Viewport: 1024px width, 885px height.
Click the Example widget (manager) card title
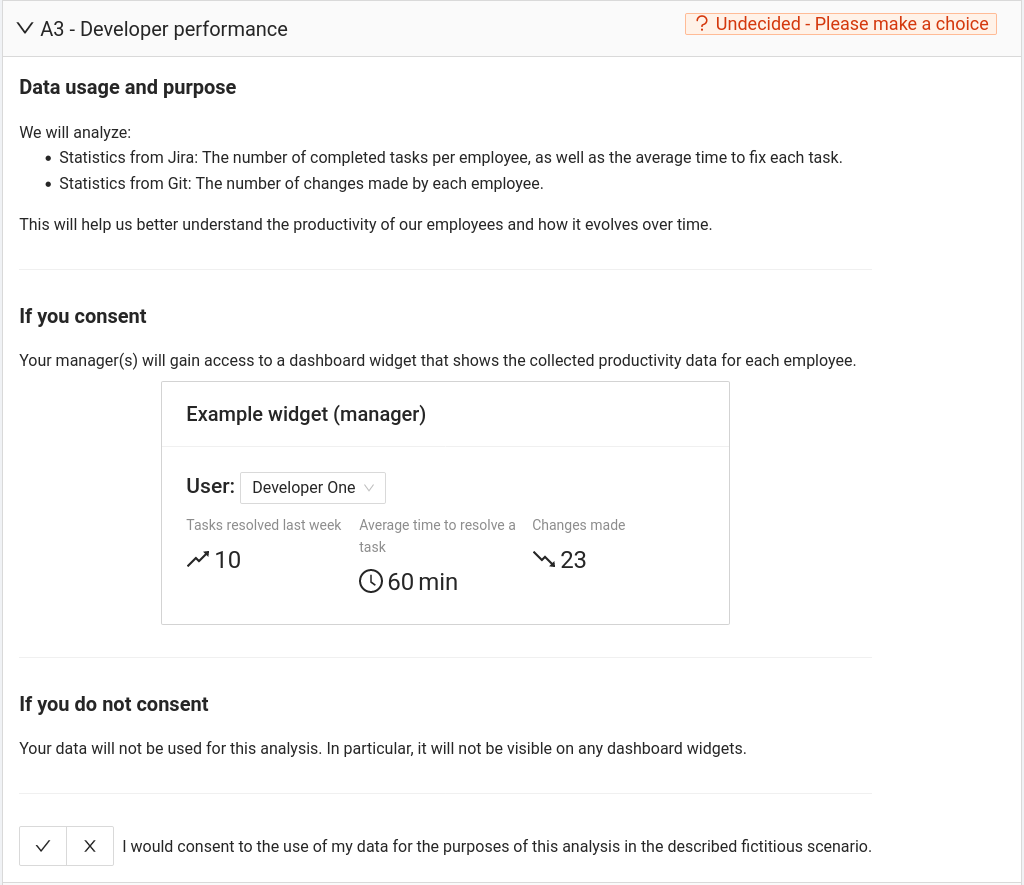point(306,414)
